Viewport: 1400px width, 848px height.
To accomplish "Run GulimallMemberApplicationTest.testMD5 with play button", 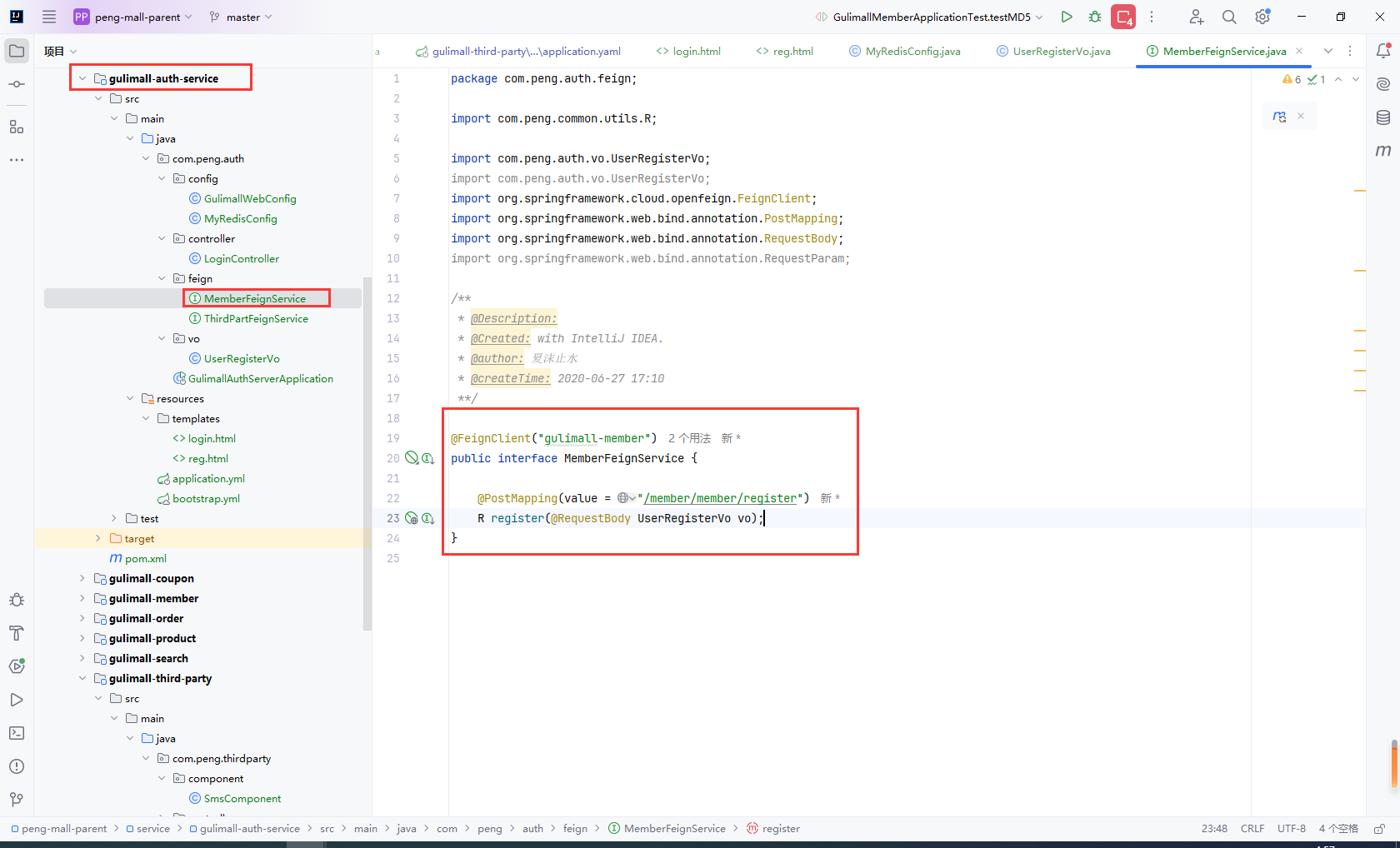I will pos(1067,17).
